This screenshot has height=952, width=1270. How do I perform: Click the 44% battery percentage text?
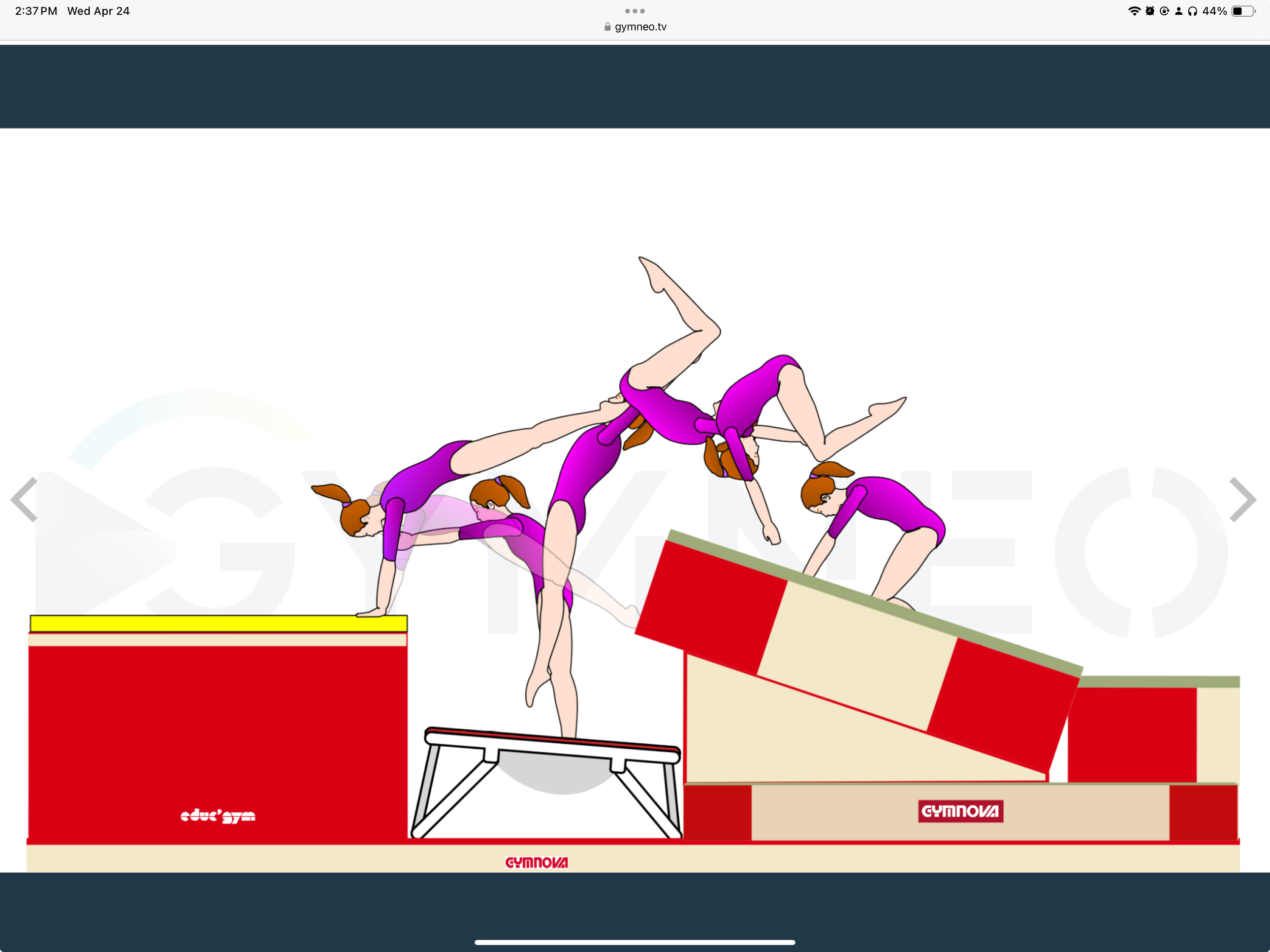point(1213,10)
